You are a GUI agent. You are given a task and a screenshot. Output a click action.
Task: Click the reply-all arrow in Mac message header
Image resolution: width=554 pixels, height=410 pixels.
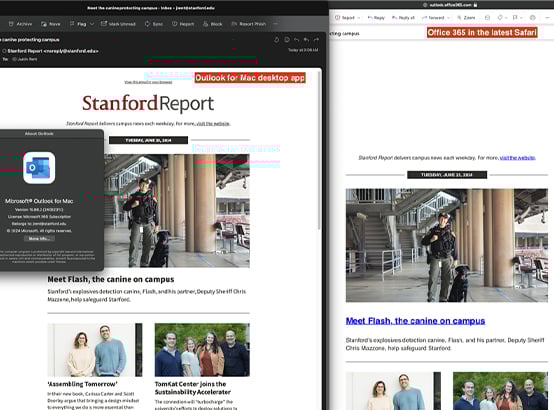click(306, 40)
